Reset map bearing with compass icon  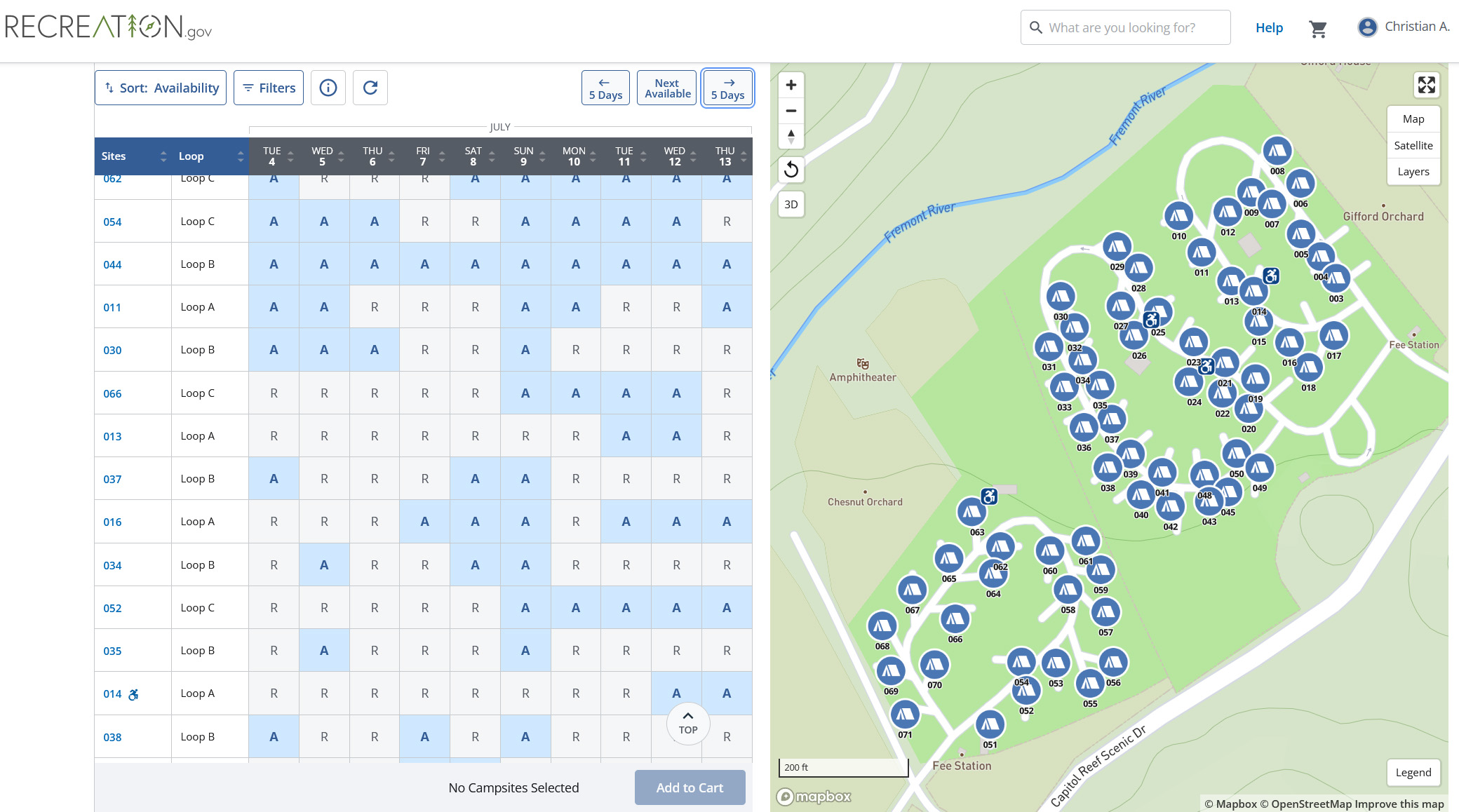tap(791, 136)
